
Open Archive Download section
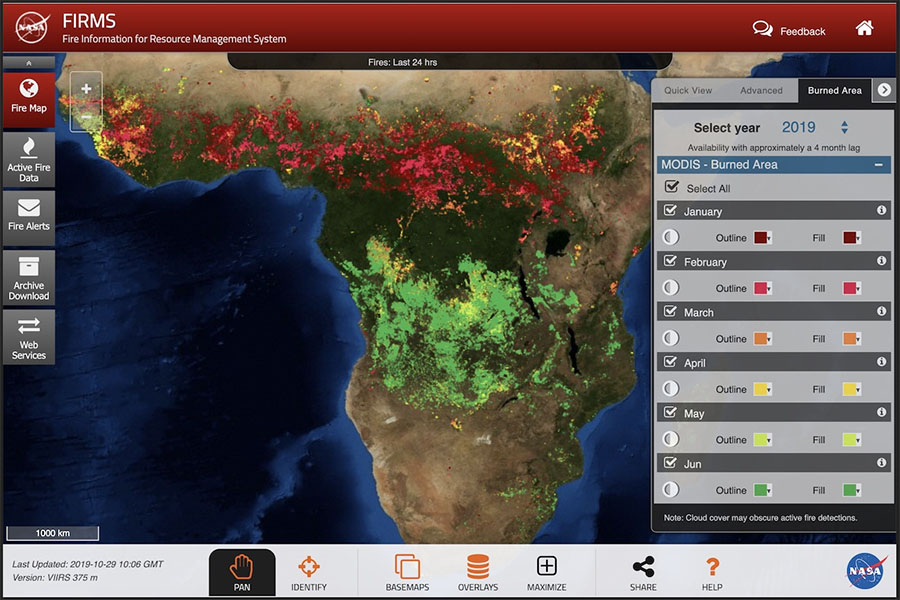29,278
